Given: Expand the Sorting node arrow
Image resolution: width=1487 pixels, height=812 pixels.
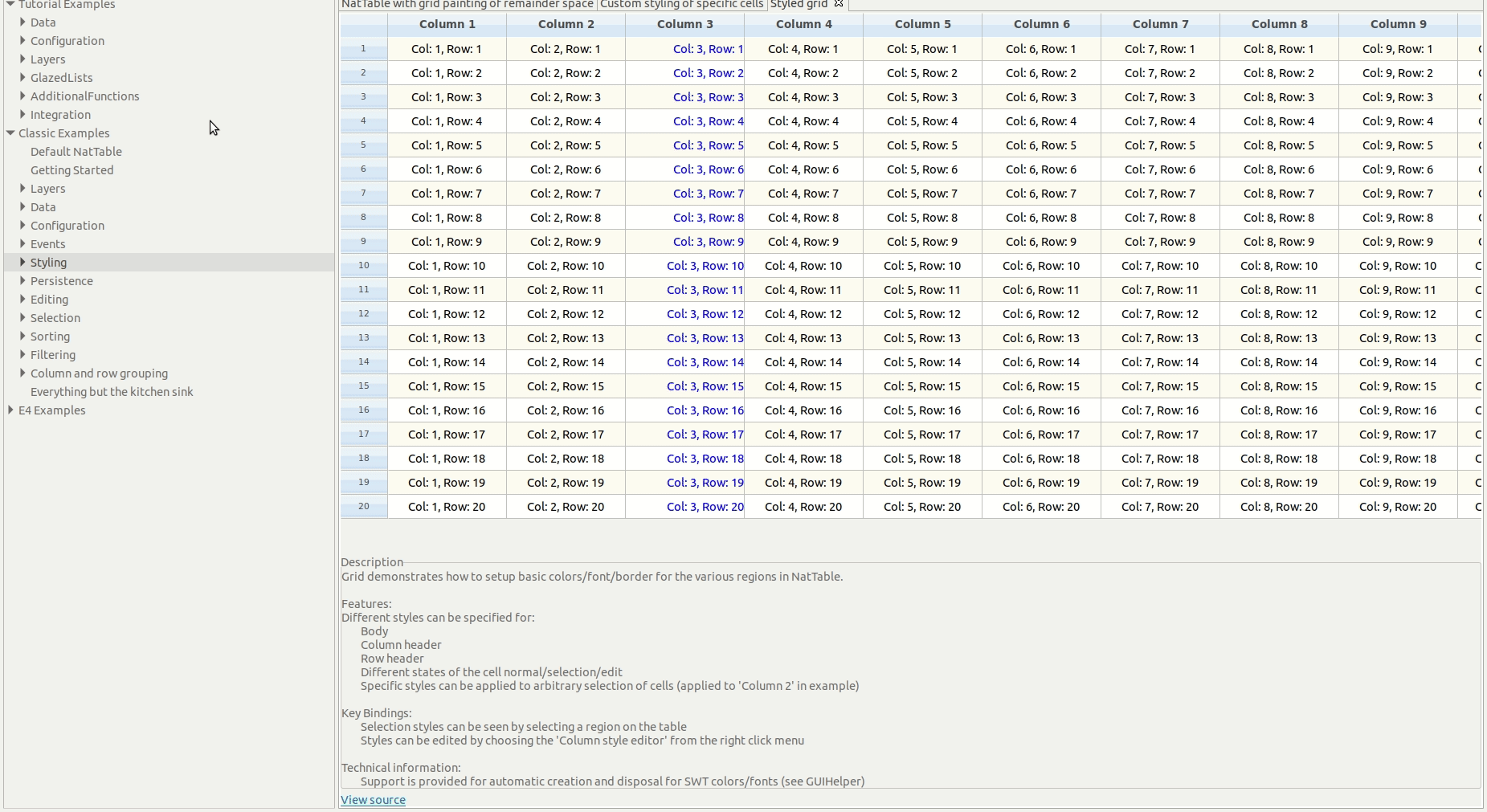Looking at the screenshot, I should pyautogui.click(x=22, y=337).
